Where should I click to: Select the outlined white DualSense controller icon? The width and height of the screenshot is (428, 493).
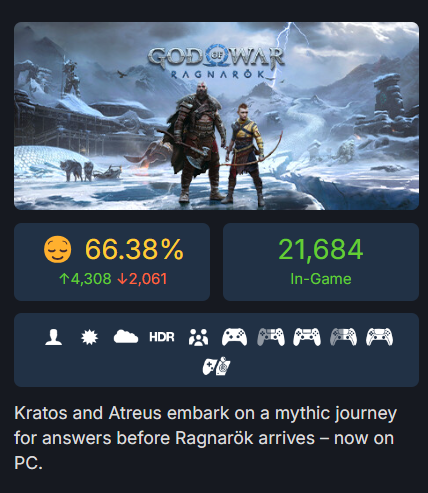[x=379, y=337]
